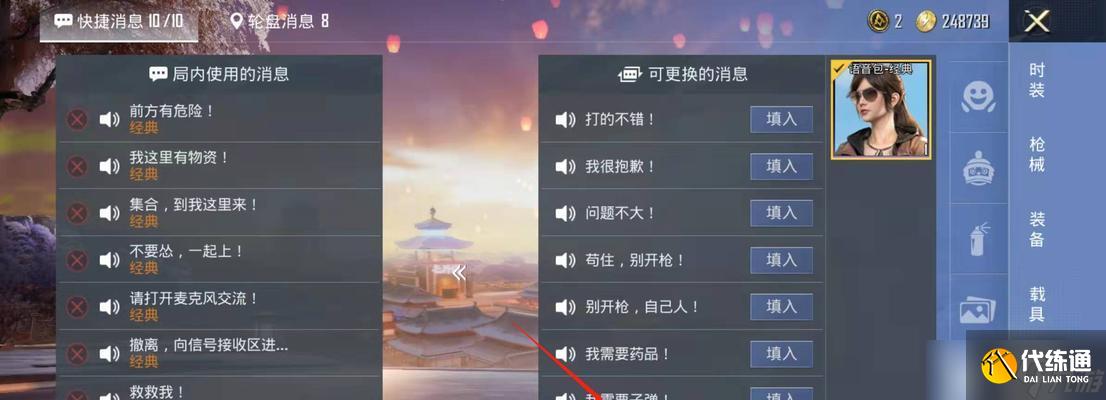Remove the 不要怂，一起上 message with red X
The image size is (1106, 400).
(77, 260)
